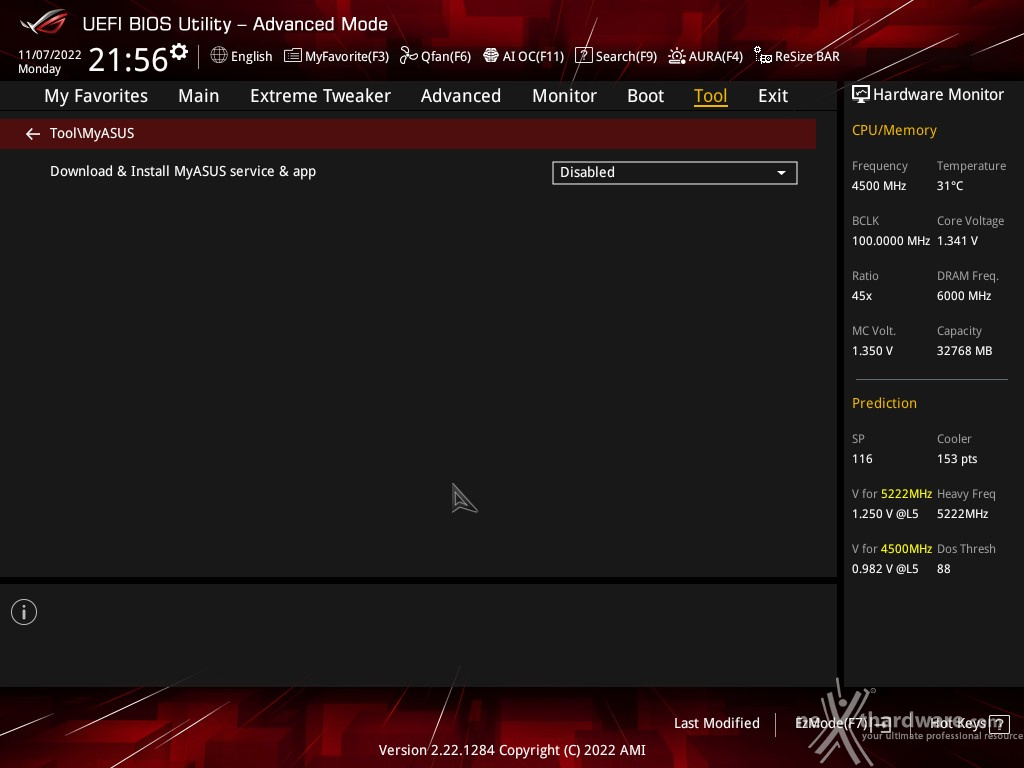Image resolution: width=1024 pixels, height=768 pixels.
Task: Open the Advanced tab
Action: click(461, 96)
